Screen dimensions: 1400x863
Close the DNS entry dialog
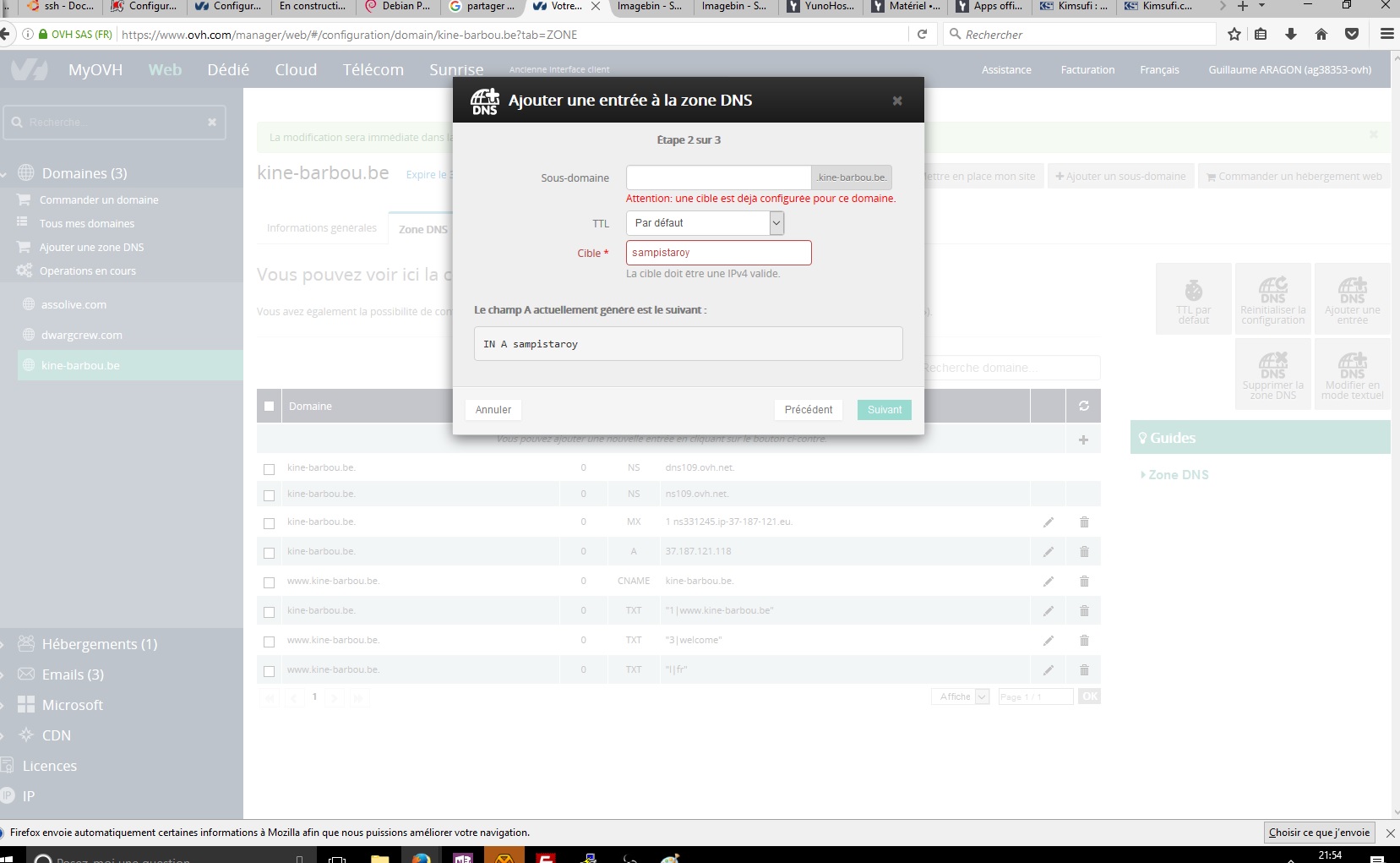click(x=897, y=101)
